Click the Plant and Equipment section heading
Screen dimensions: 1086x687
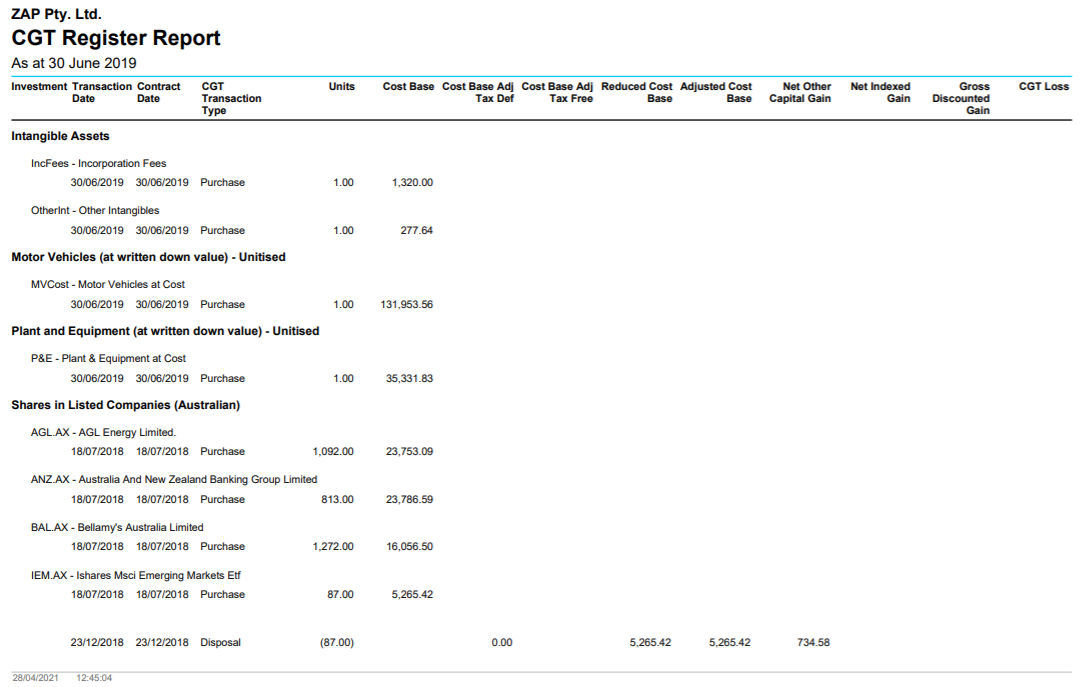click(x=165, y=331)
